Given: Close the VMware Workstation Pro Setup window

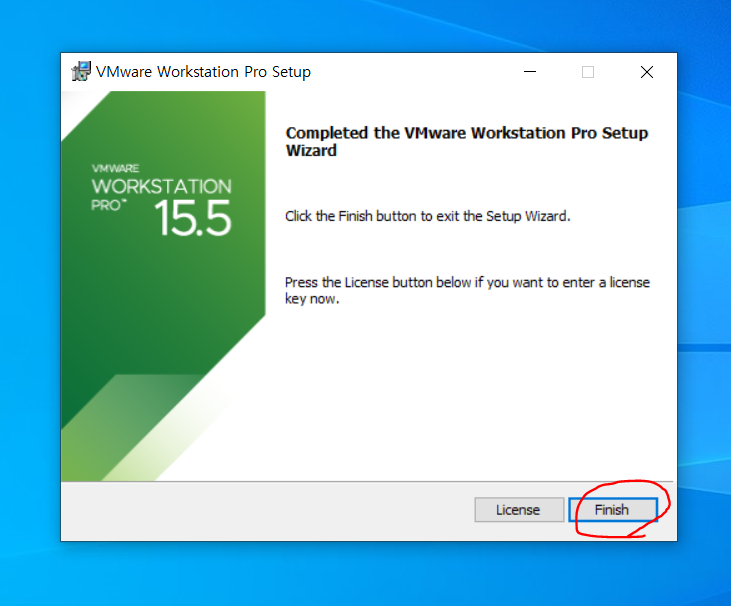Looking at the screenshot, I should 647,72.
